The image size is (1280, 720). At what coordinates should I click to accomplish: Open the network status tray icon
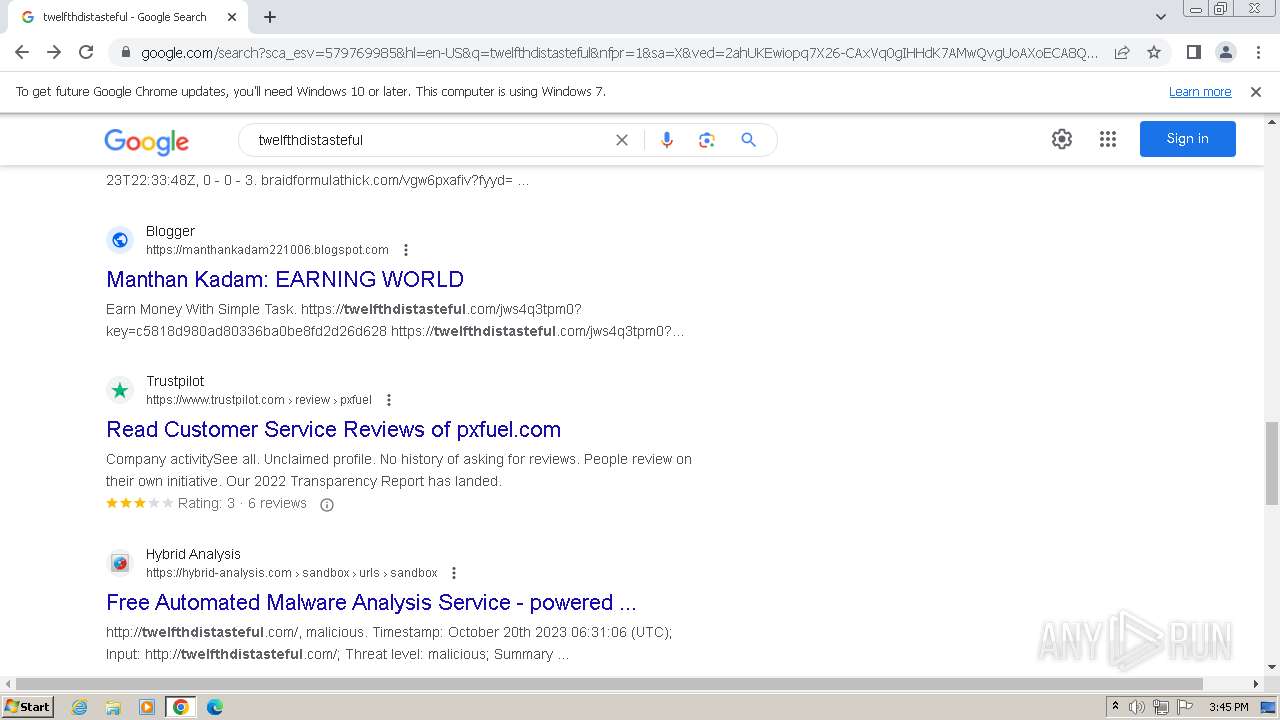[x=1161, y=707]
